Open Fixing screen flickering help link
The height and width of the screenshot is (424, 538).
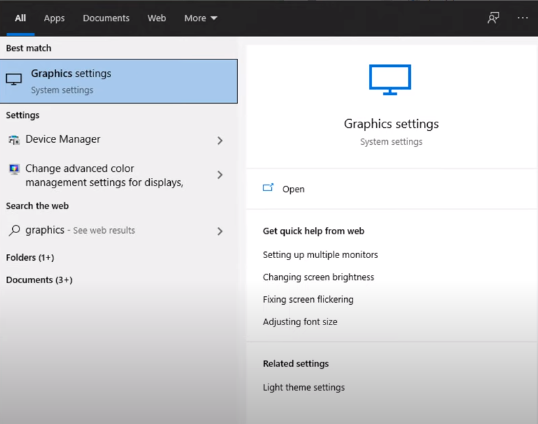coord(308,299)
